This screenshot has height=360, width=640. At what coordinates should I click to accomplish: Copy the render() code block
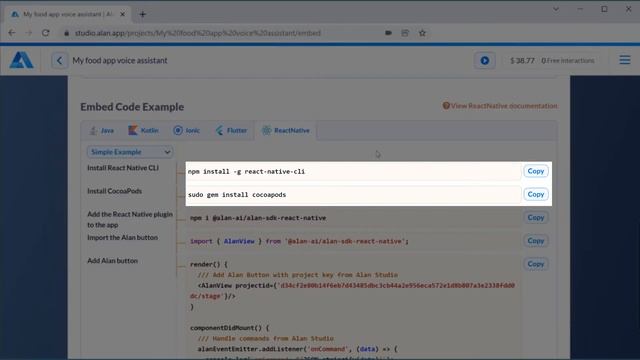(536, 264)
